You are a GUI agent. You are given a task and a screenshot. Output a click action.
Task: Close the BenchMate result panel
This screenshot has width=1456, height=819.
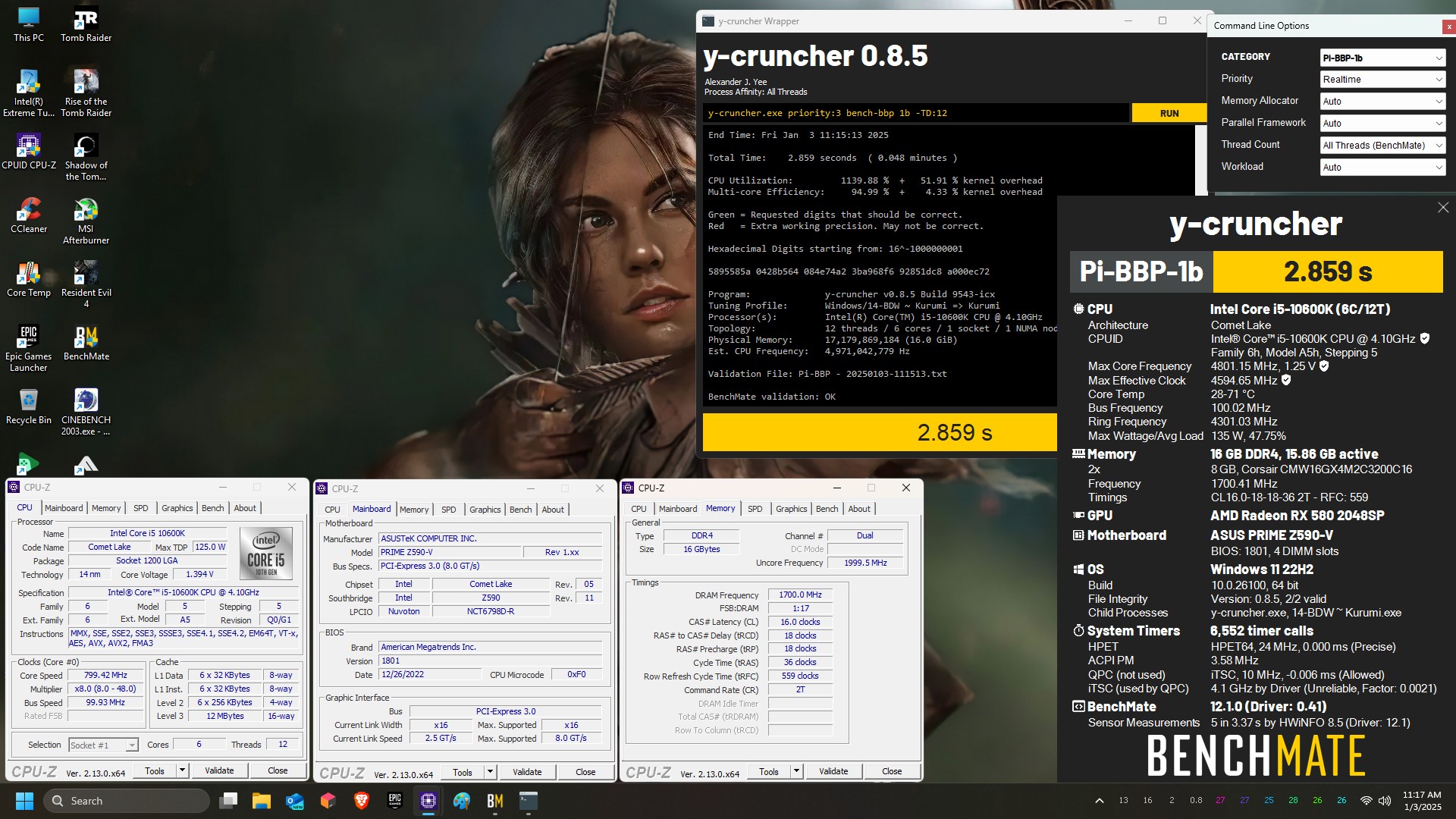(x=1442, y=208)
